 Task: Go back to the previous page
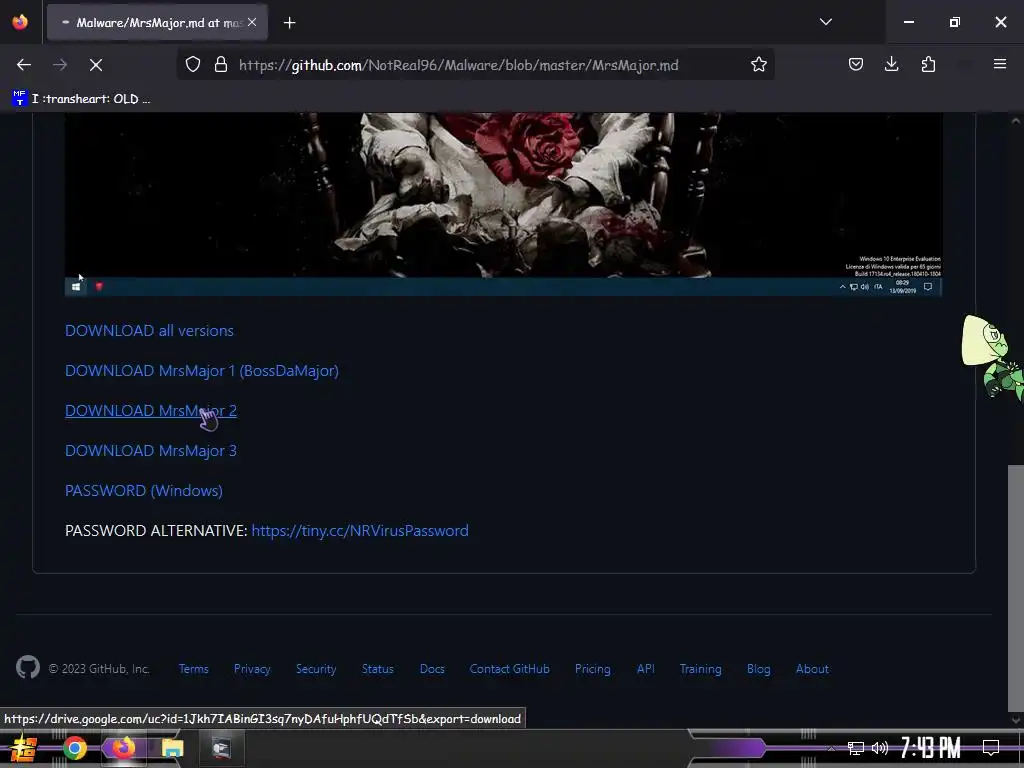24,65
